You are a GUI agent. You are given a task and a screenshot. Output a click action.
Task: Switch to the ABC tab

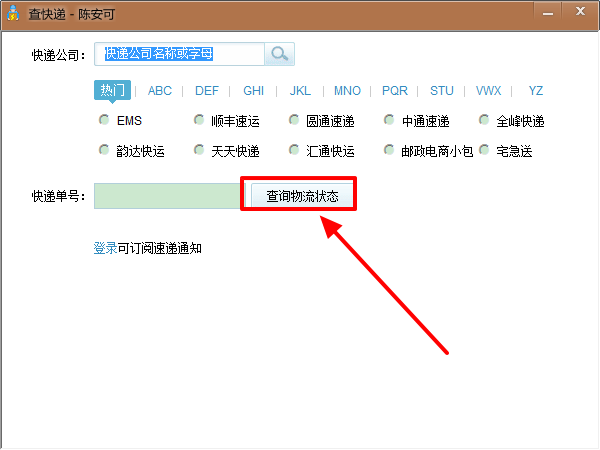click(x=160, y=91)
